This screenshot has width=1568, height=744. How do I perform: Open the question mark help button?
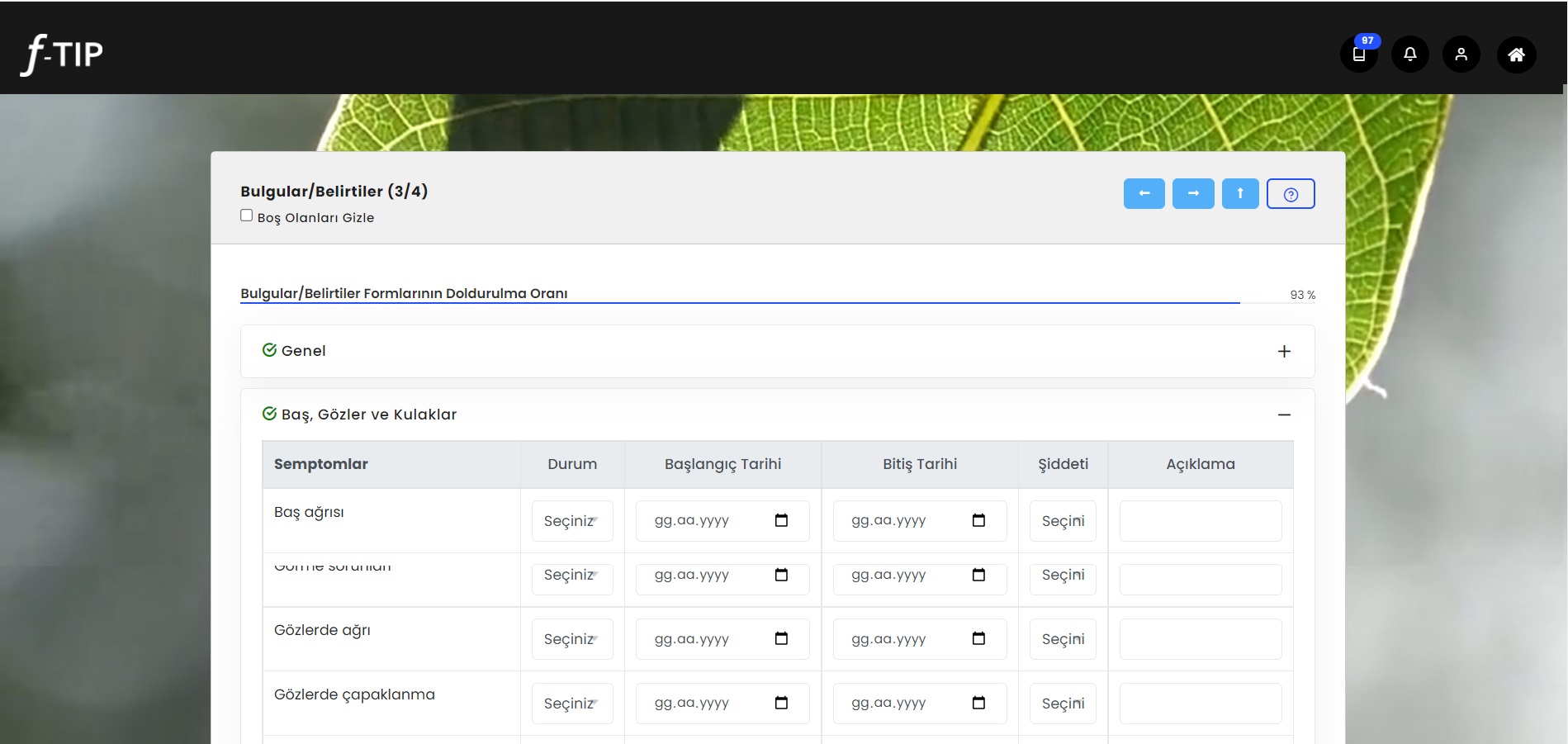(x=1291, y=194)
